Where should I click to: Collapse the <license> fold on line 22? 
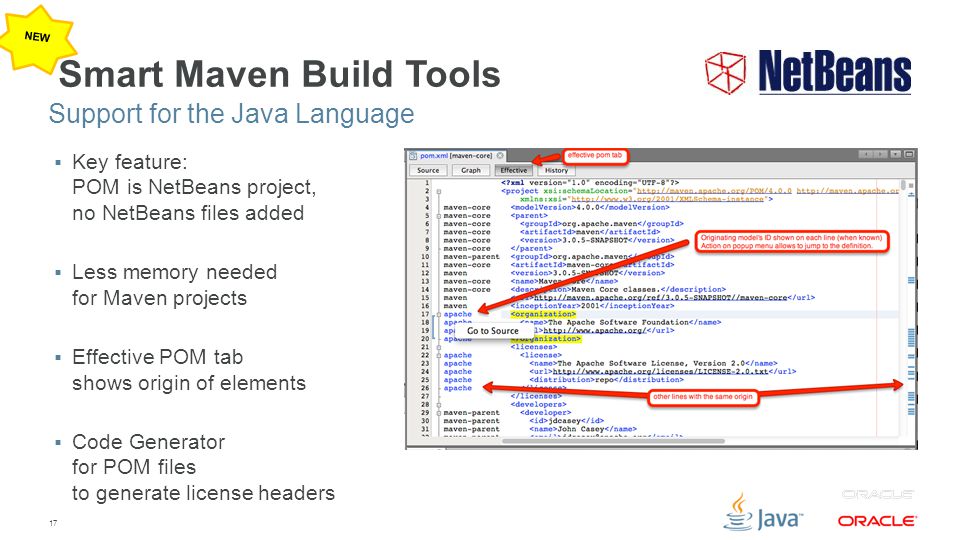pos(438,356)
